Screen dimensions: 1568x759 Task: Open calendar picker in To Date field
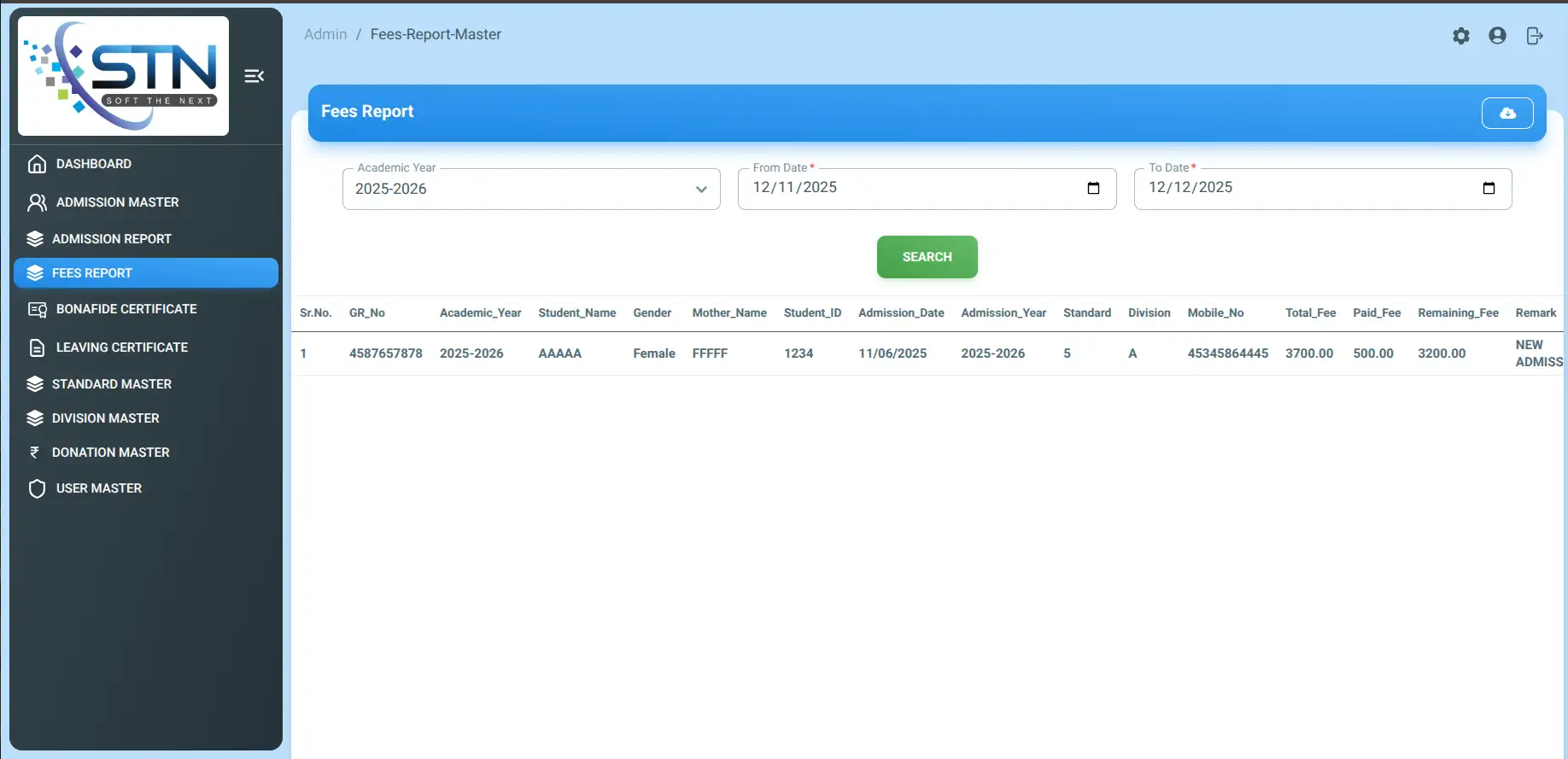(1489, 188)
